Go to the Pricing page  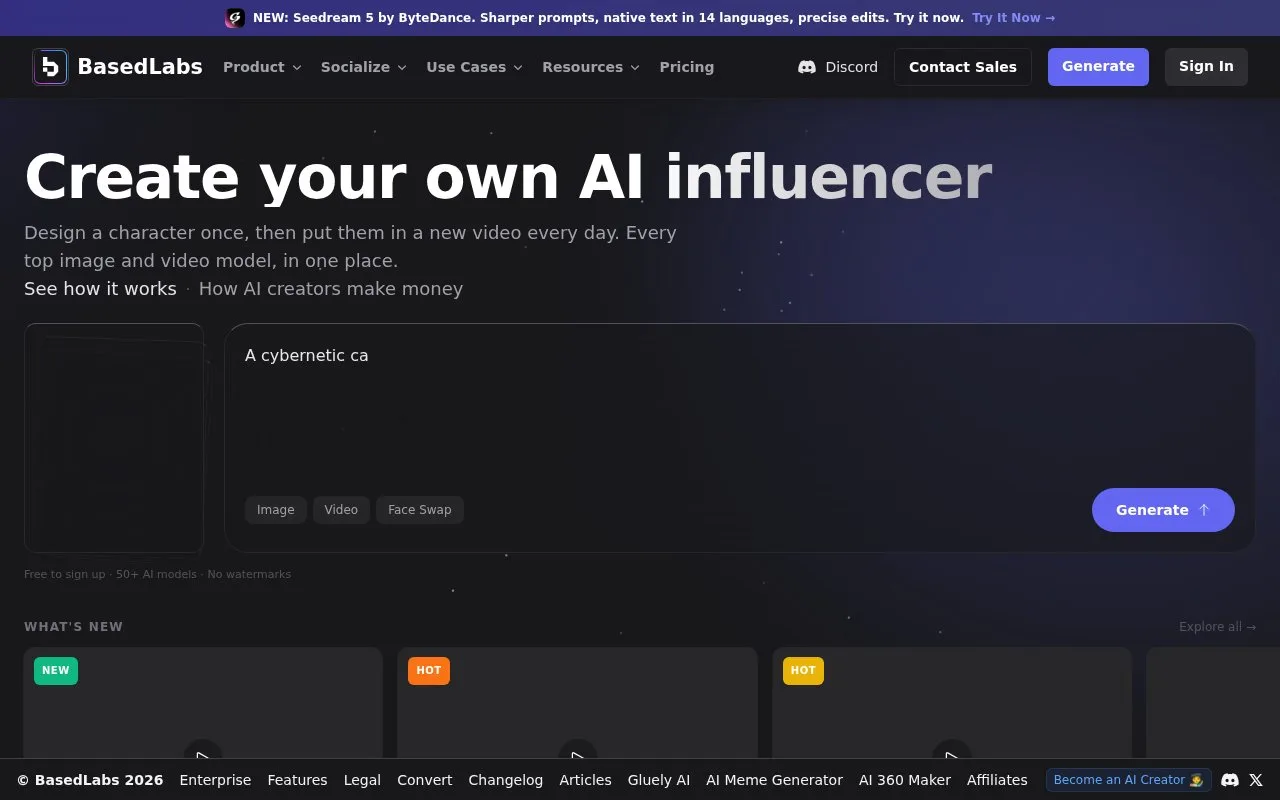(687, 67)
